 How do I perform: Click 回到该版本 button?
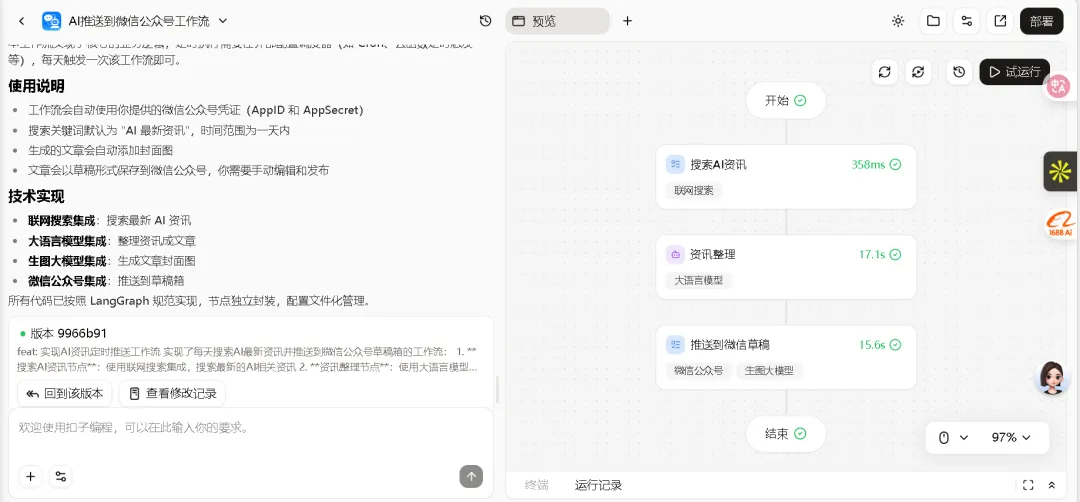[x=65, y=394]
